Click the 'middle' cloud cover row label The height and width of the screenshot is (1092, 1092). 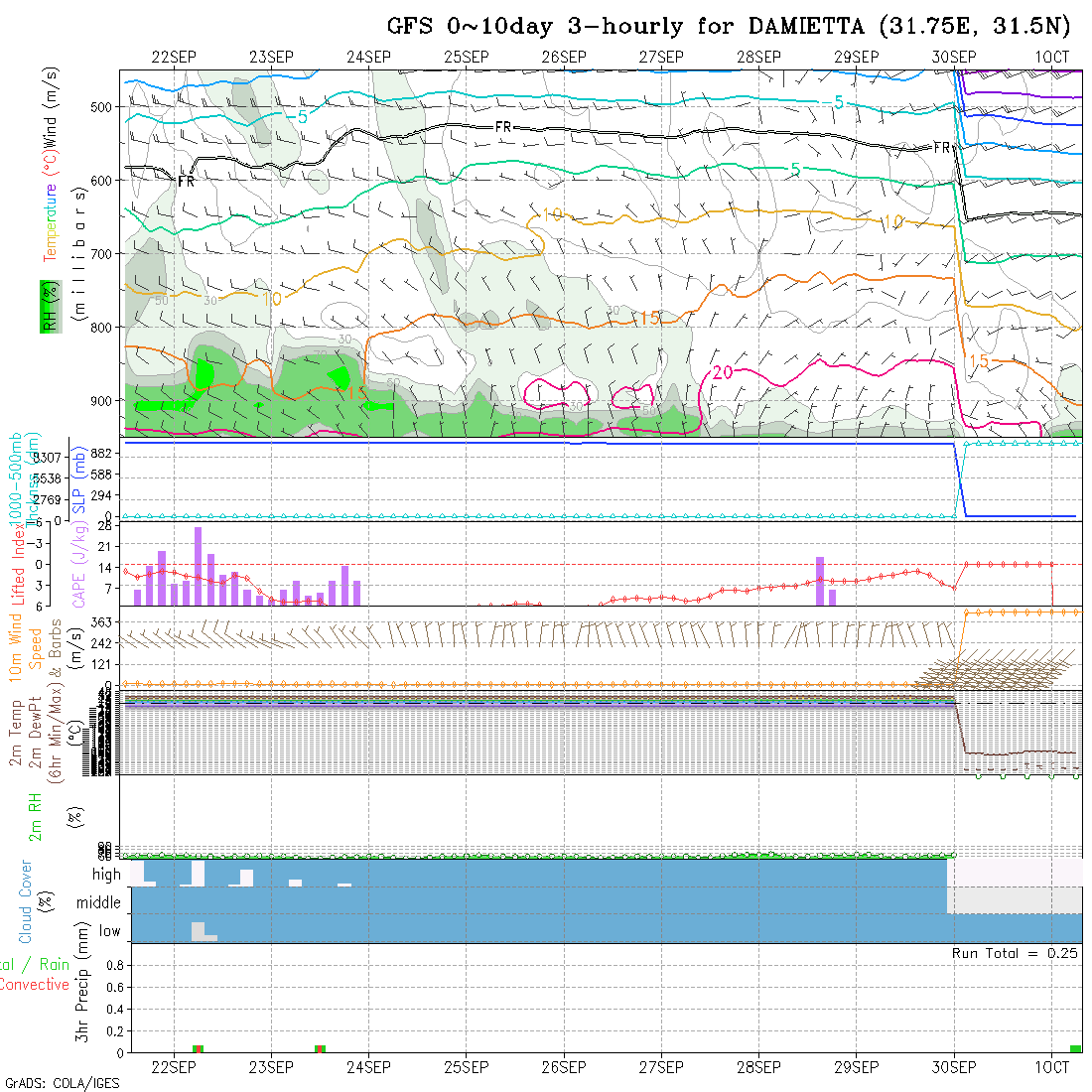98,903
